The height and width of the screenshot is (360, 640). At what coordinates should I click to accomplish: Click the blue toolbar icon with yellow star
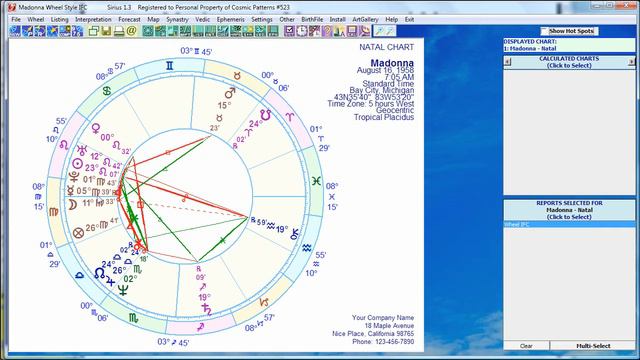tap(53, 31)
